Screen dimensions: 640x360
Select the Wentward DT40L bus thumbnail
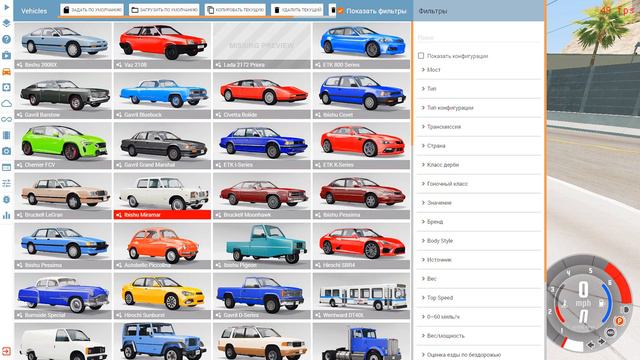coord(361,296)
